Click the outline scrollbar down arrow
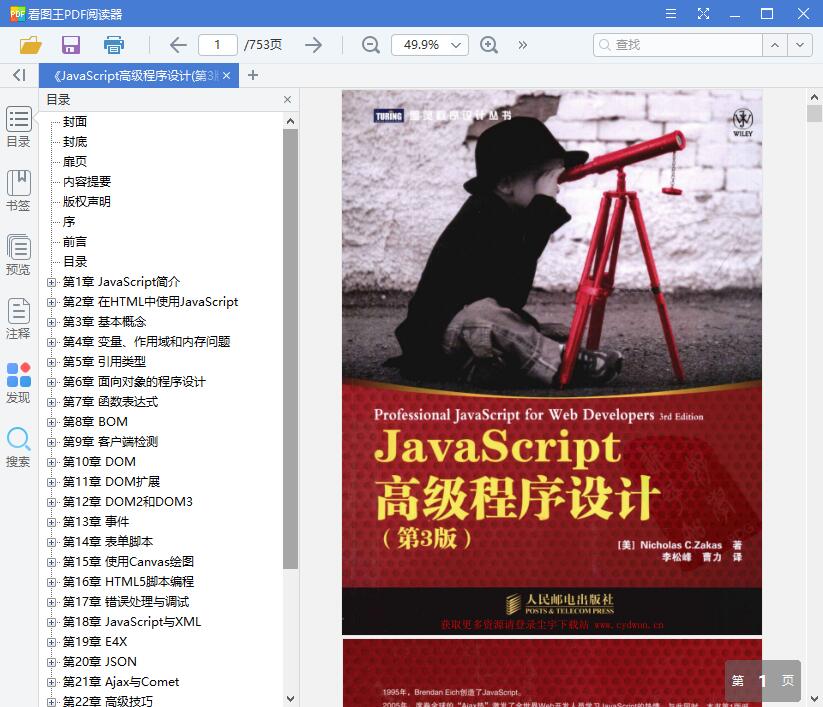Screen dimensions: 823x707 point(290,699)
